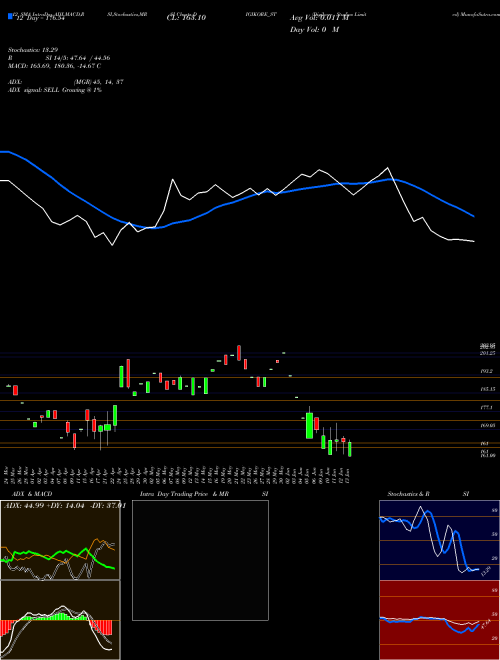Click the "Day Vol: 0 M" label
The width and height of the screenshot is (500, 660).
click(x=314, y=30)
